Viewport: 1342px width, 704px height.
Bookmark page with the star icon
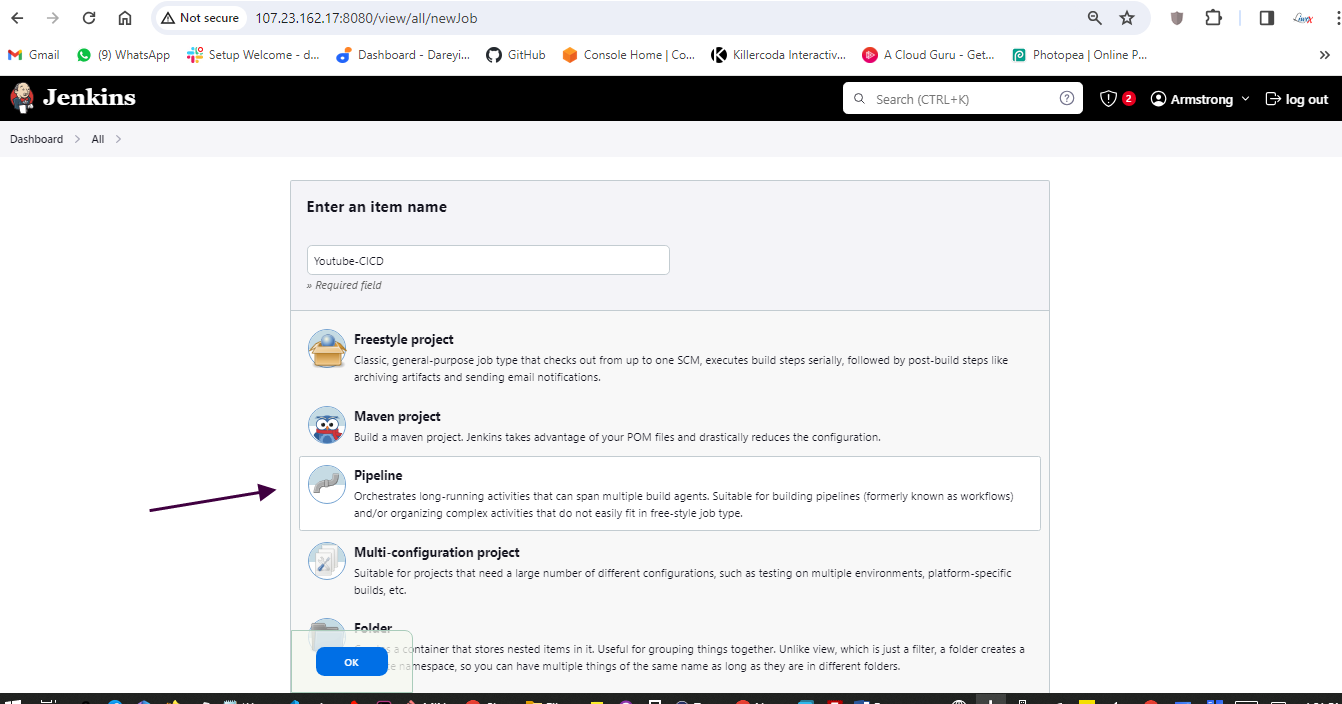tap(1127, 18)
